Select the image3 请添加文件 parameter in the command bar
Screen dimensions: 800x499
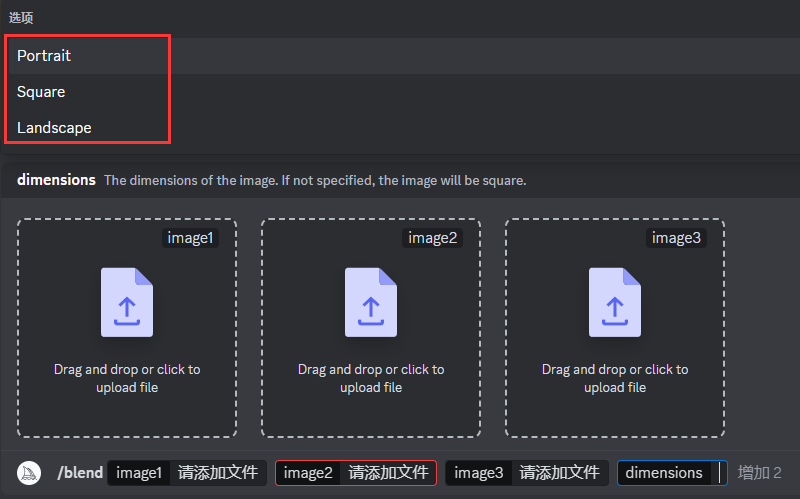point(526,473)
